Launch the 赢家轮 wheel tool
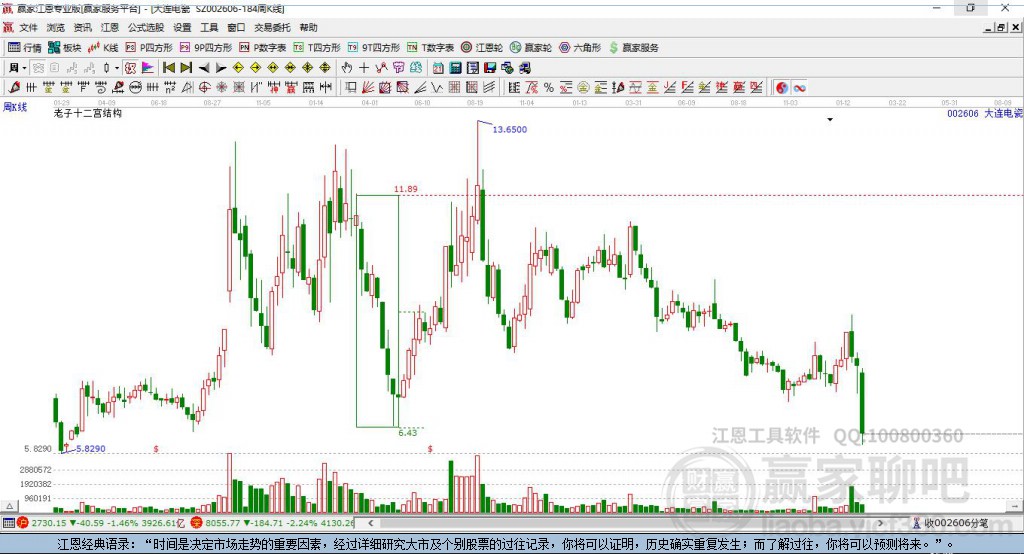 pos(530,48)
